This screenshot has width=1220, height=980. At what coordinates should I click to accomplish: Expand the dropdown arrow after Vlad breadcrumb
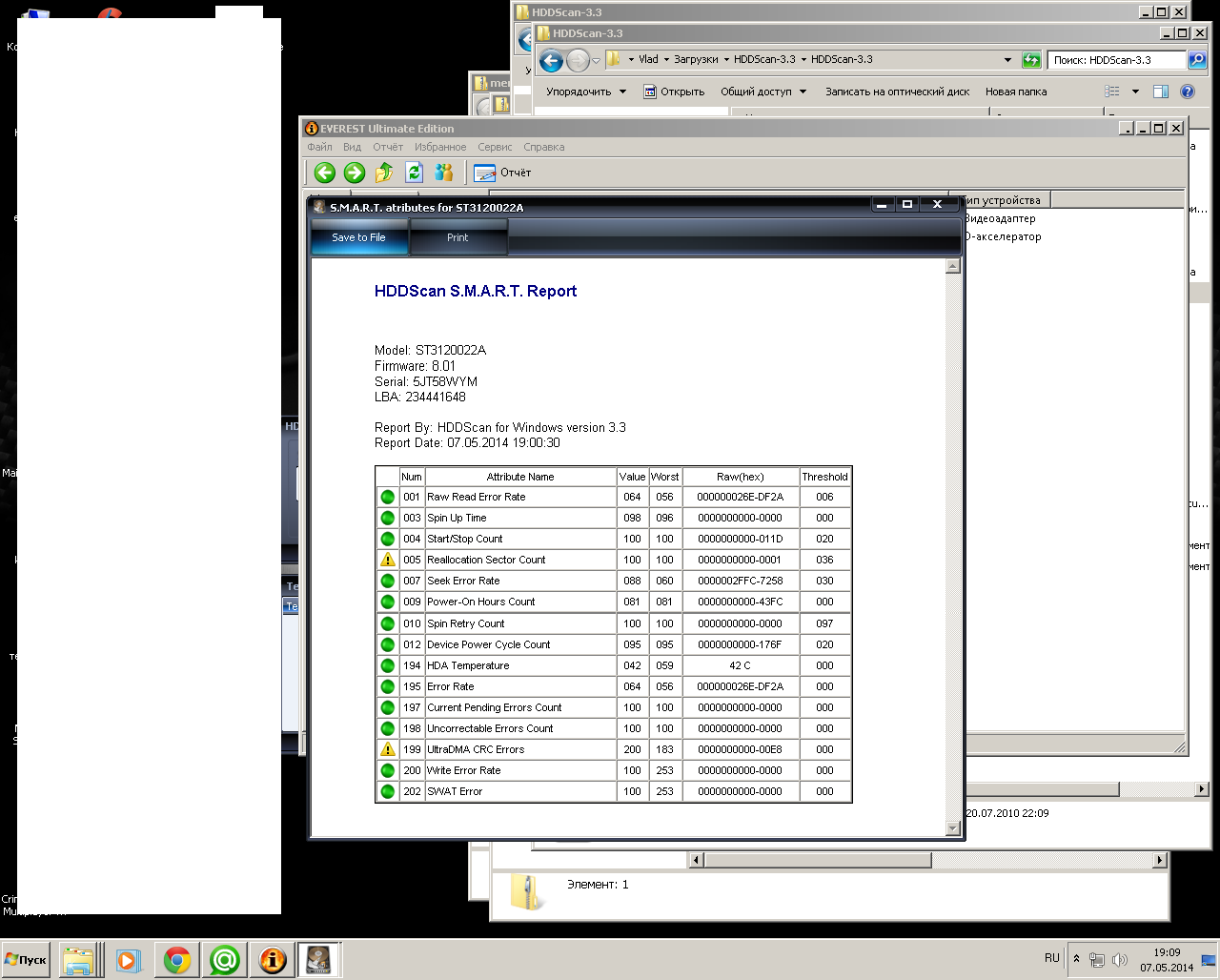coord(666,59)
